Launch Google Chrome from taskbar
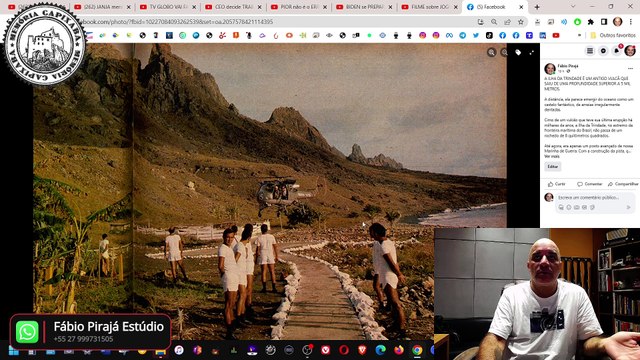640x360 pixels. coord(417,350)
